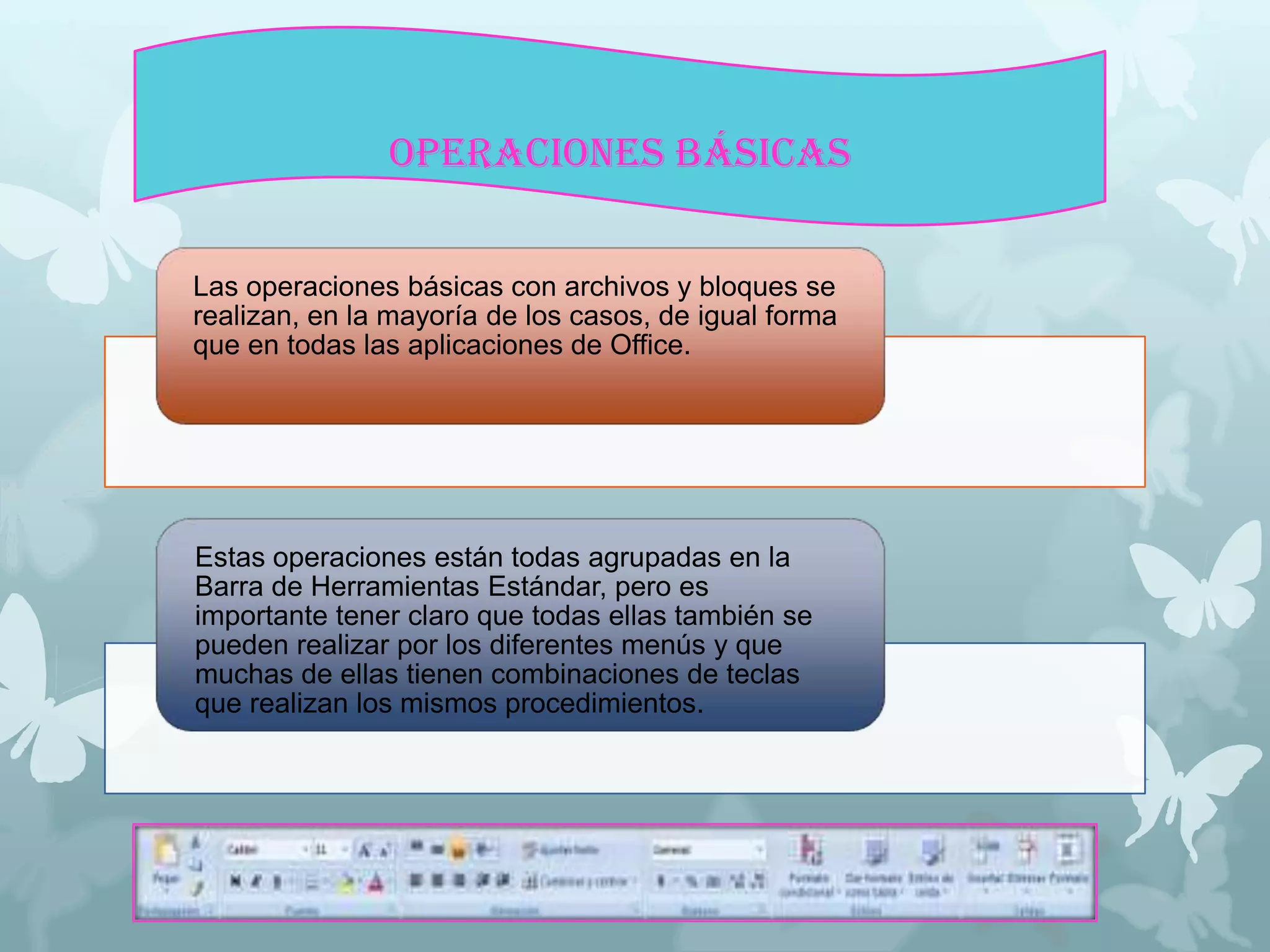
Task: Click the increase decimals icon
Action: click(x=737, y=881)
